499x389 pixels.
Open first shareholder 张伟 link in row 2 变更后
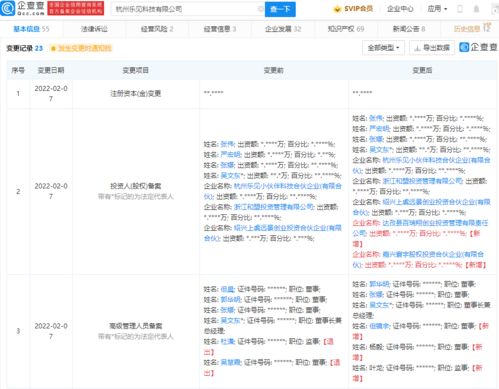tap(376, 118)
